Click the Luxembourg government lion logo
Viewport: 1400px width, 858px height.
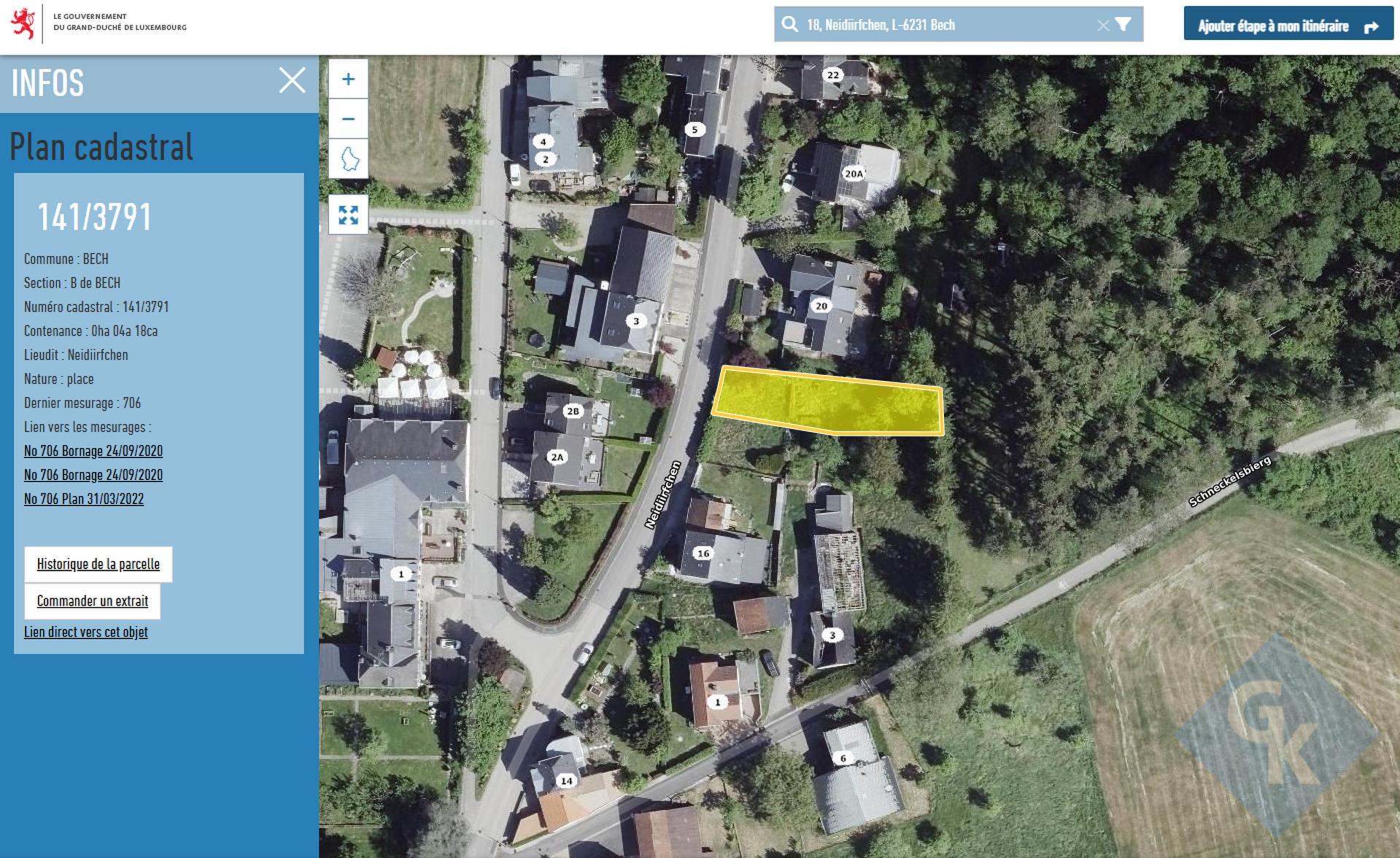(x=23, y=23)
